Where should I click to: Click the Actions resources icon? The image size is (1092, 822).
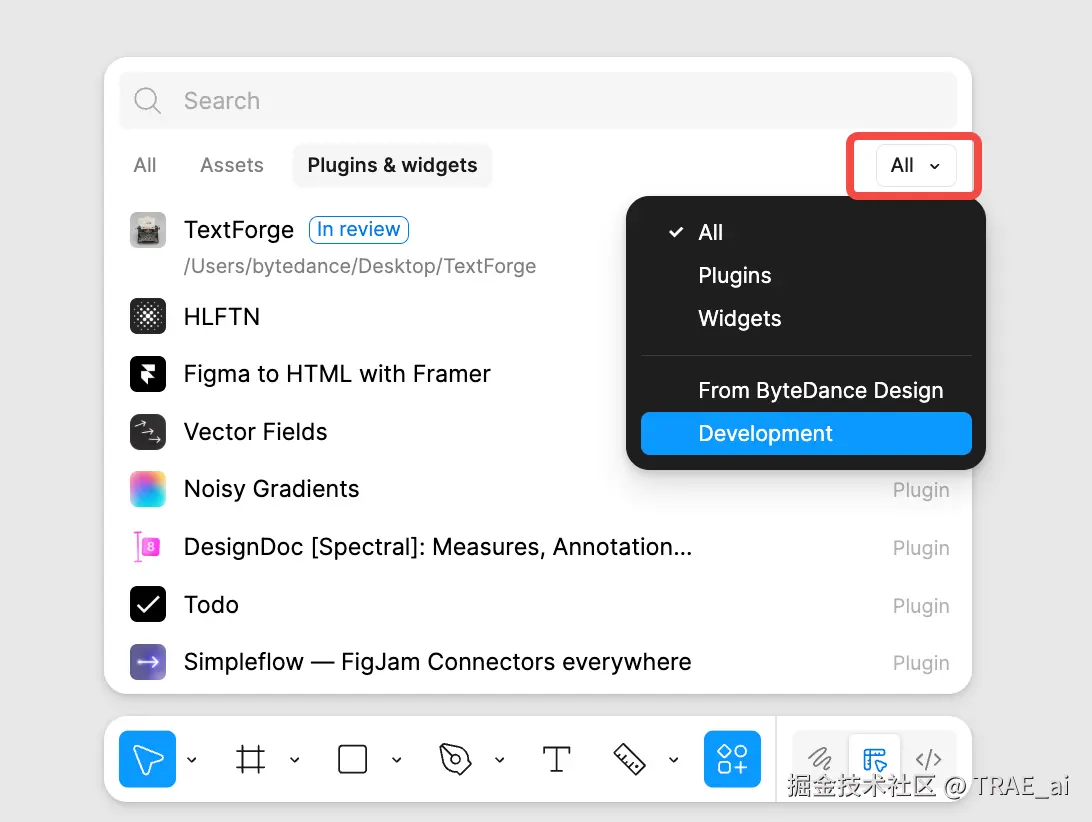(x=732, y=759)
